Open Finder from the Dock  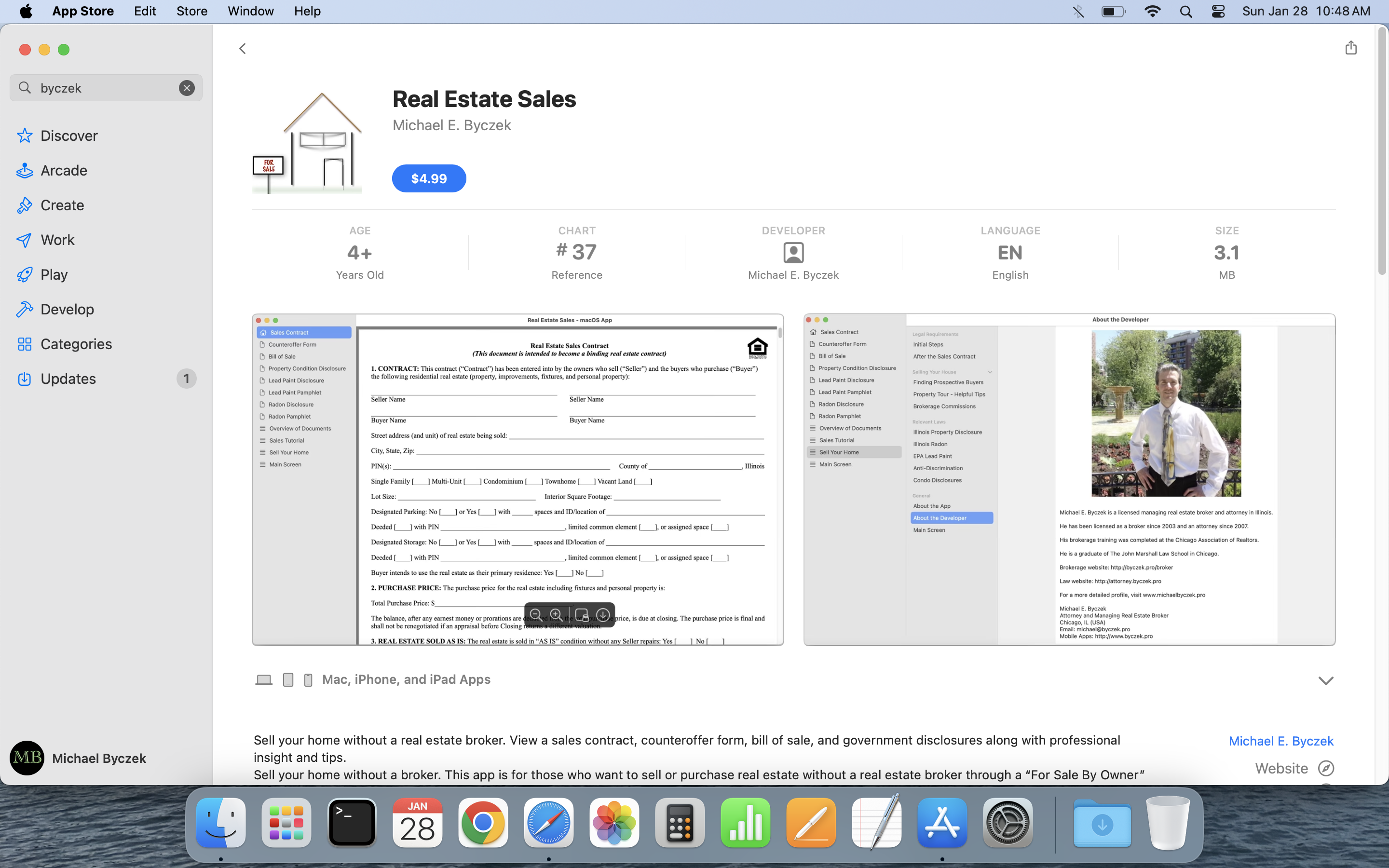(221, 822)
